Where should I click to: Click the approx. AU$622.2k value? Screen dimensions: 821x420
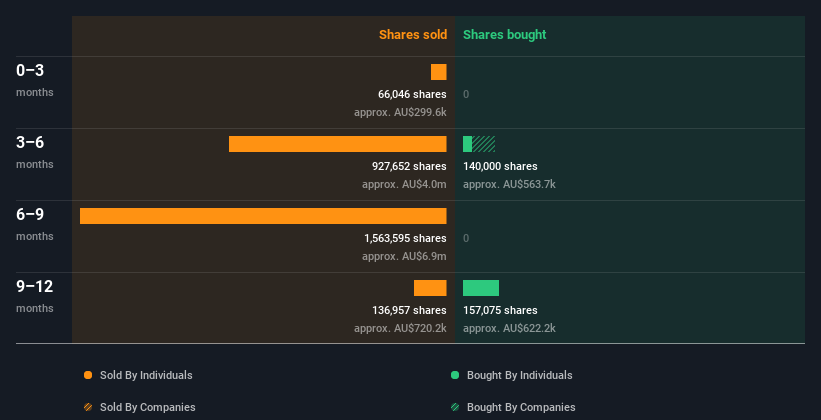(x=509, y=328)
